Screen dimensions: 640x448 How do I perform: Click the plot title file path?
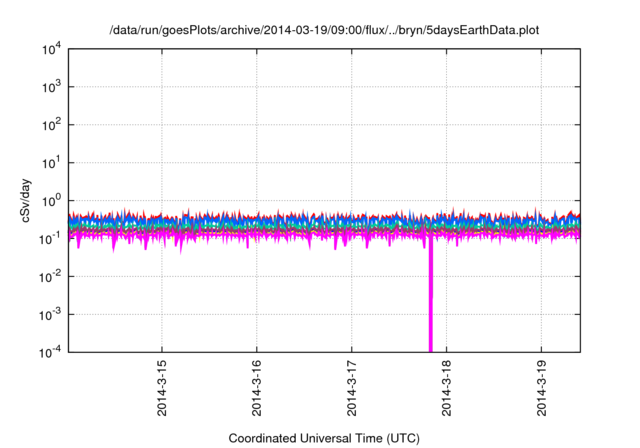tap(324, 30)
